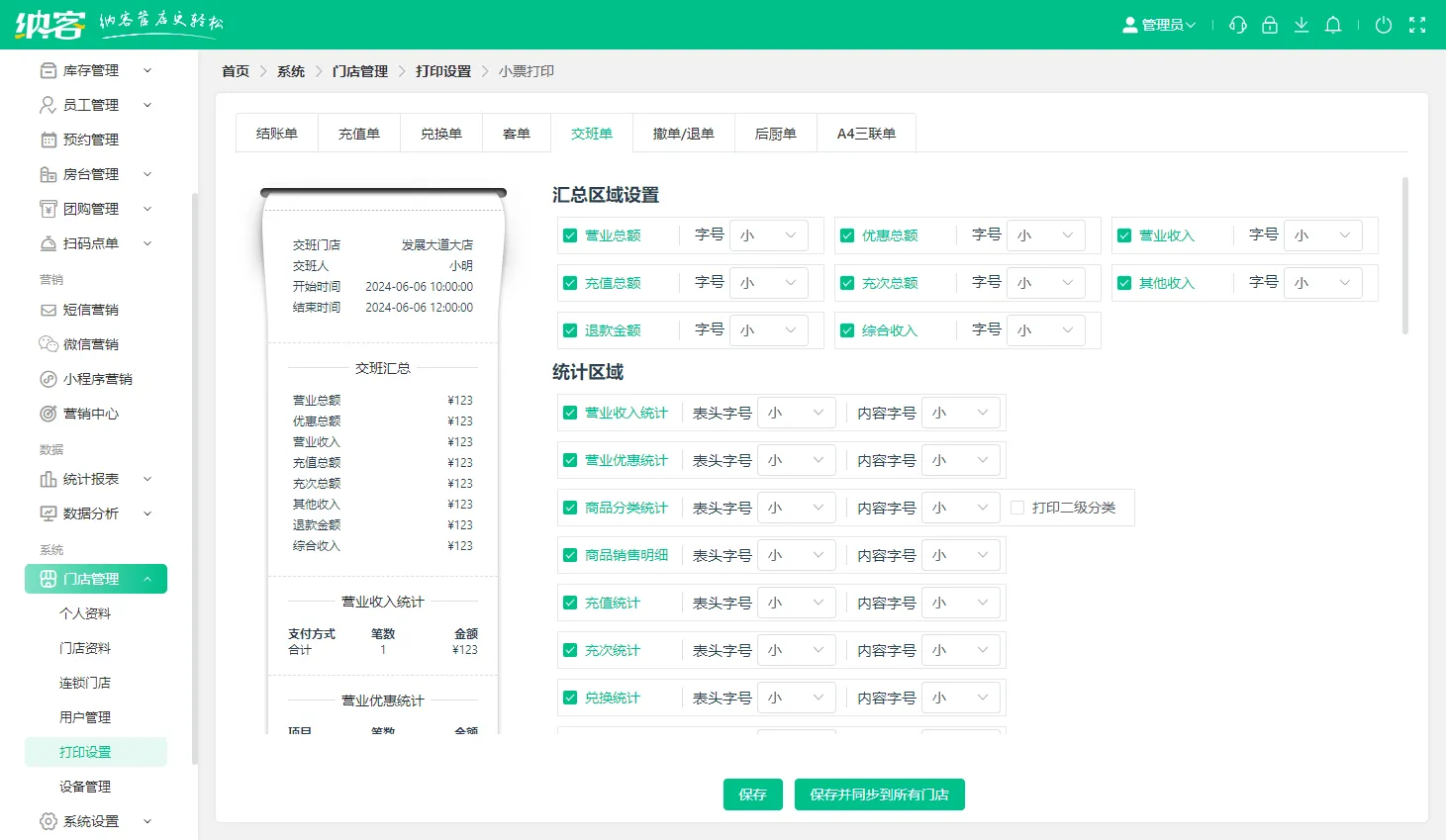Click the 房台管理 icon
The width and height of the screenshot is (1446, 840).
(48, 174)
